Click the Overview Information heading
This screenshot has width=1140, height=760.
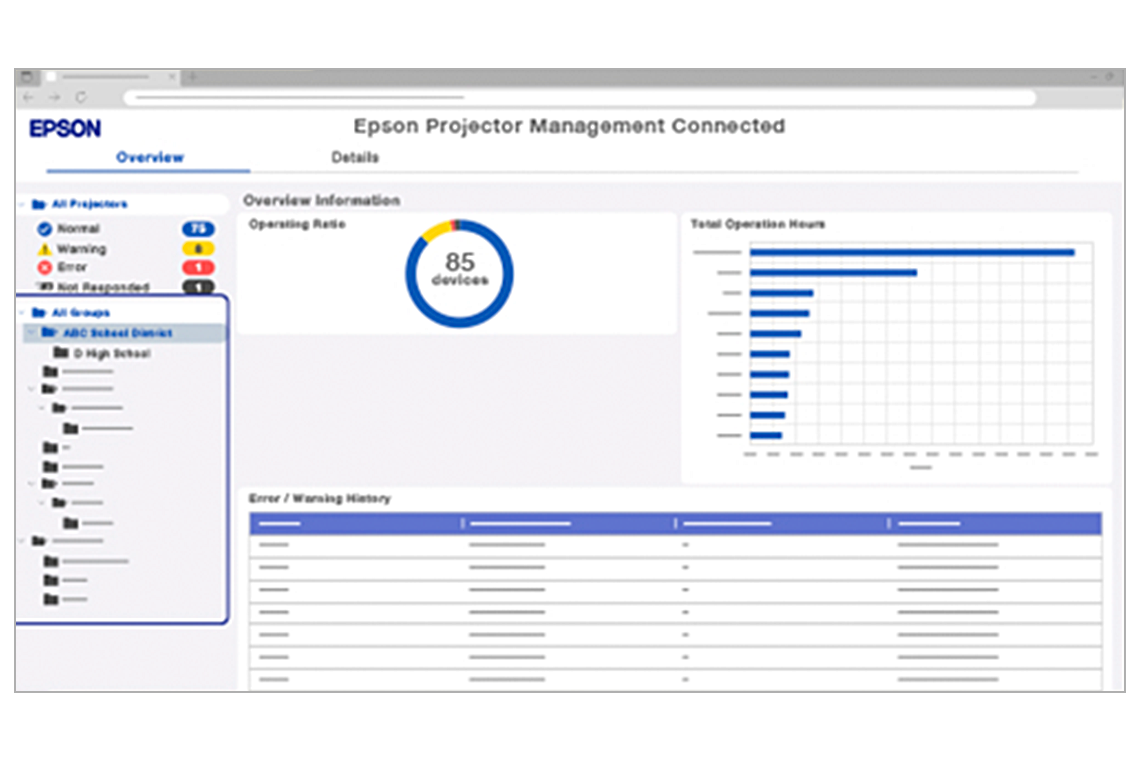tap(321, 200)
